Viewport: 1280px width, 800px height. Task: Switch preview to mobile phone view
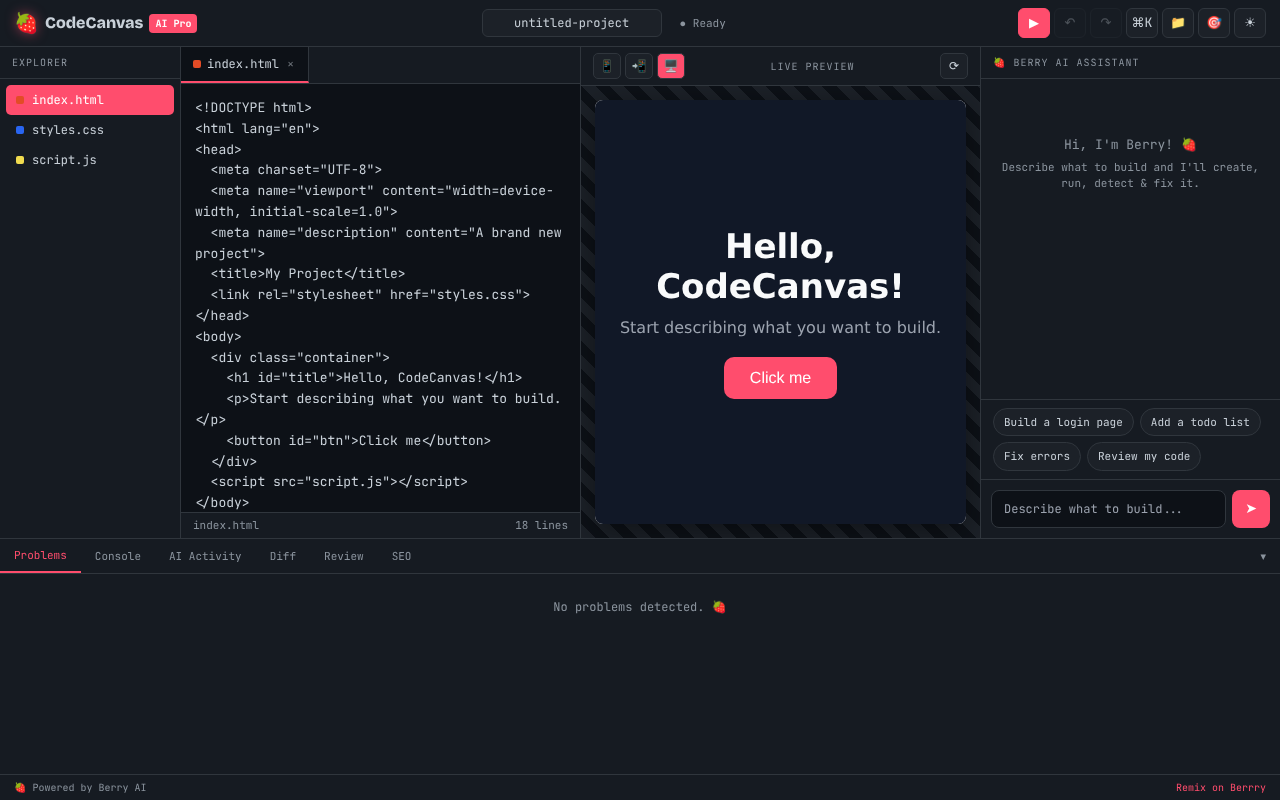pyautogui.click(x=607, y=66)
